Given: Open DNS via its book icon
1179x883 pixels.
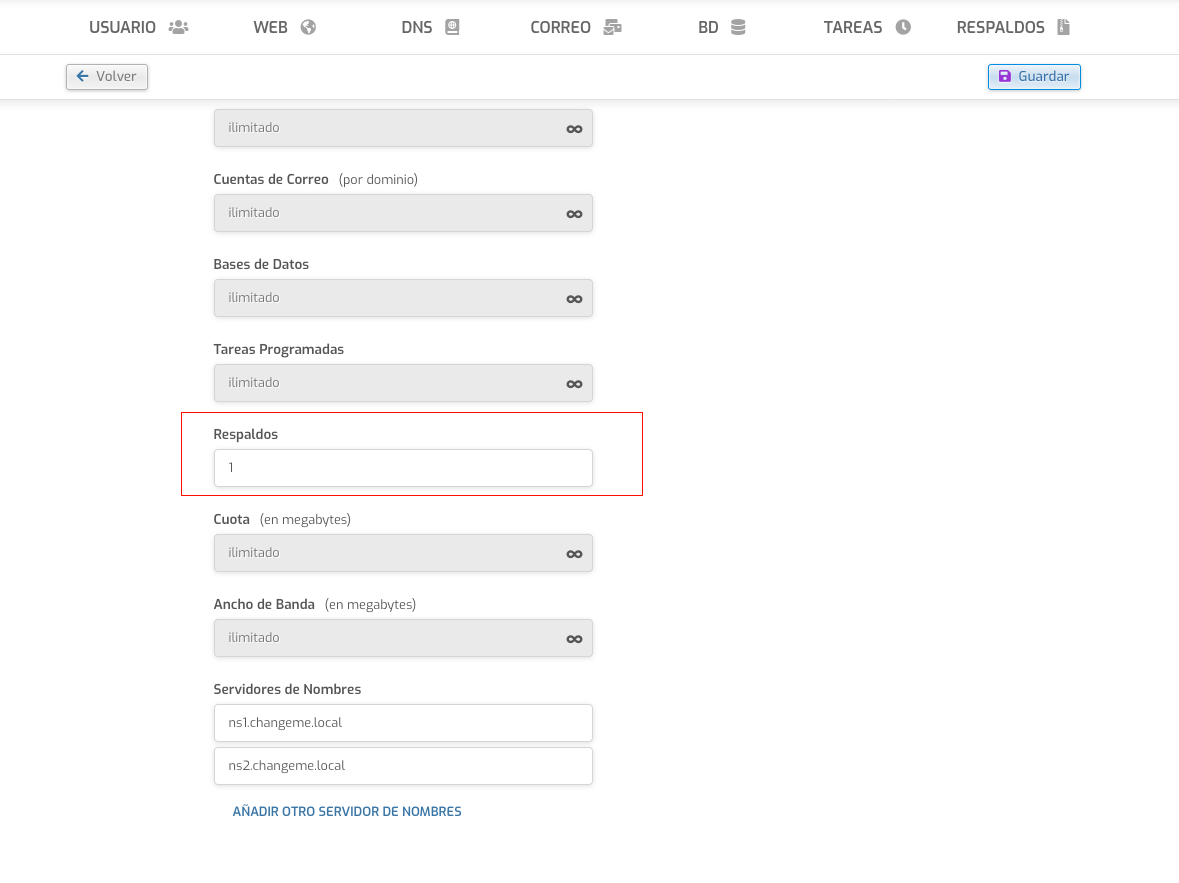Looking at the screenshot, I should click(452, 27).
